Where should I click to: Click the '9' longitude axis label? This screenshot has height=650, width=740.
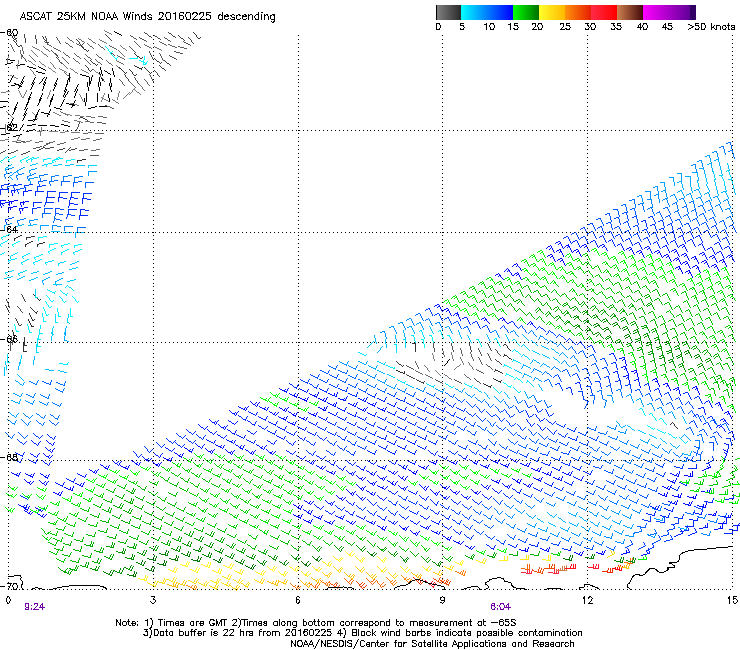[442, 600]
